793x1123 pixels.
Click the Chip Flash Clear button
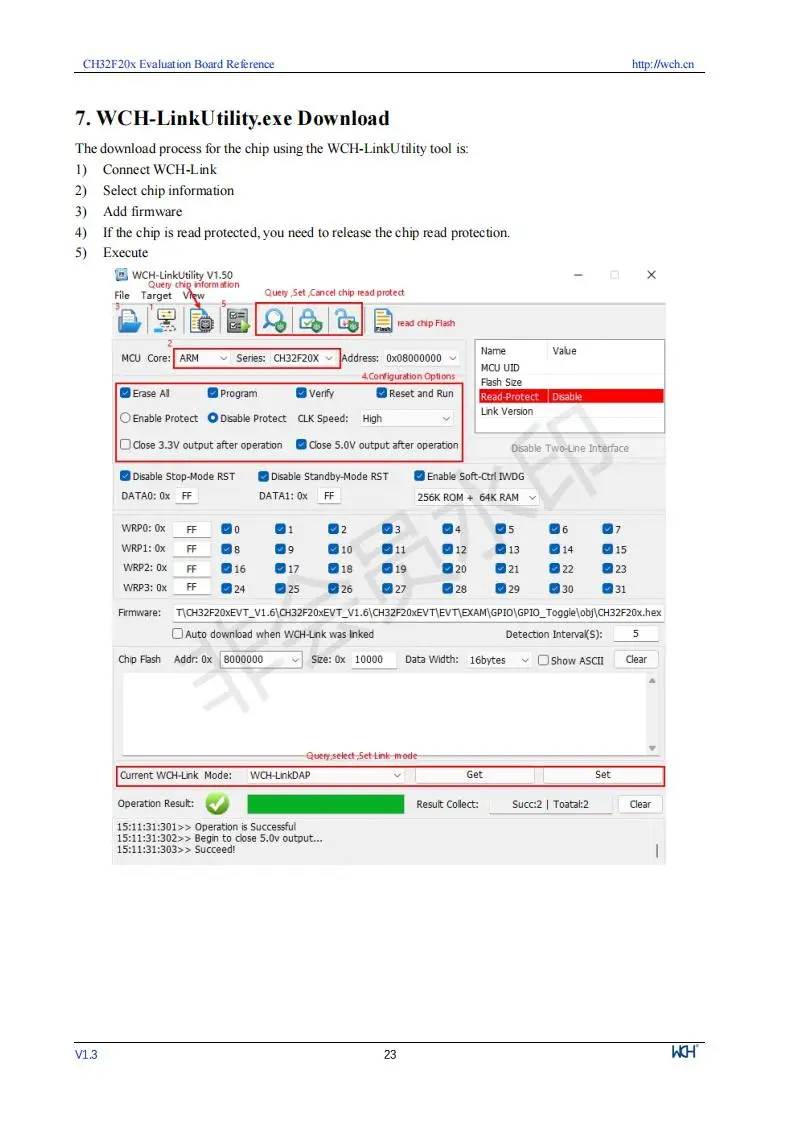click(x=636, y=660)
